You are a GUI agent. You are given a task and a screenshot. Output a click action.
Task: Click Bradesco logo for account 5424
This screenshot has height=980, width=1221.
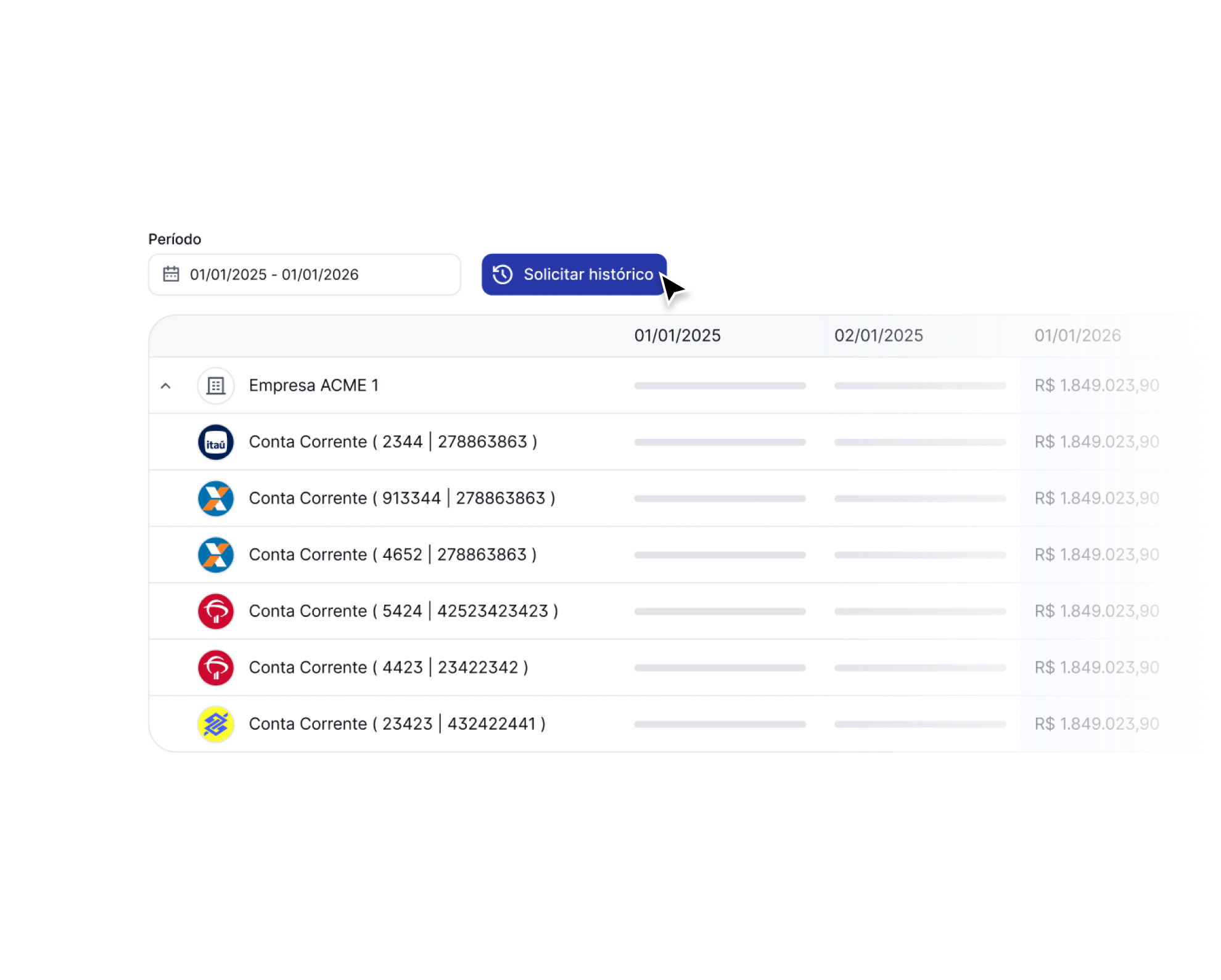(216, 611)
